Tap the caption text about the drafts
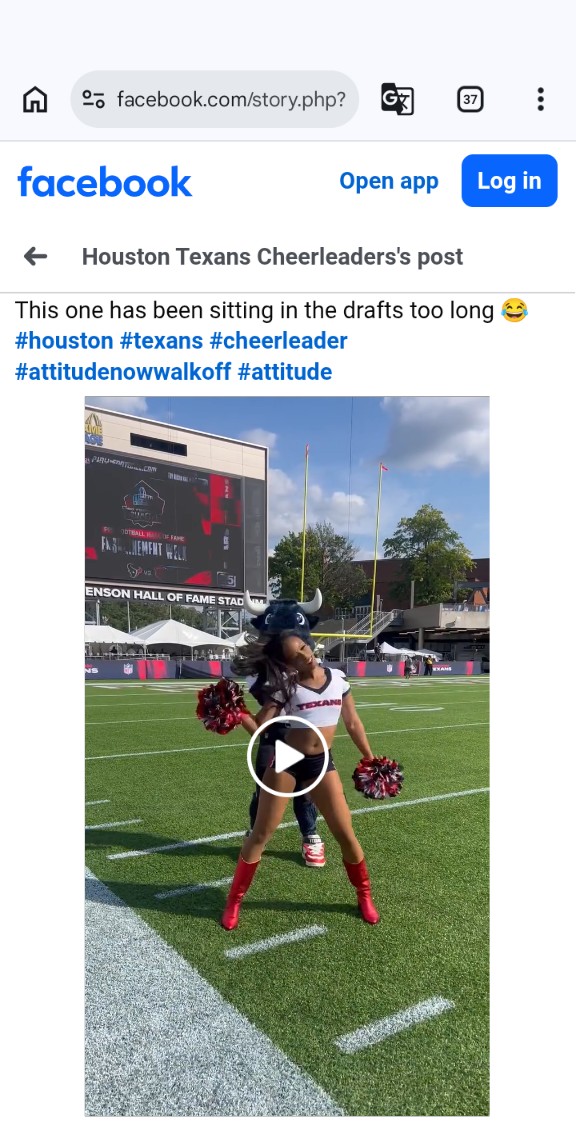Screen dimensions: 576x1122 (x=255, y=311)
